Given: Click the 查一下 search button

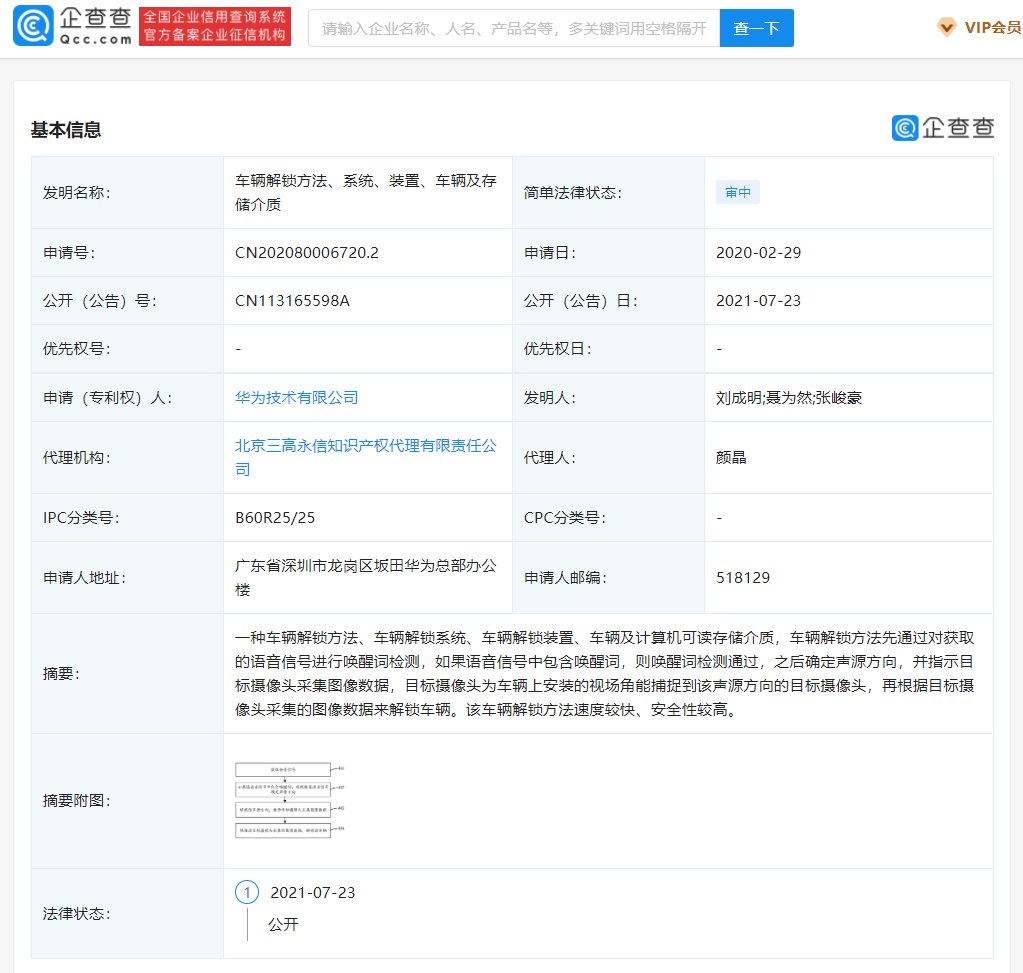Looking at the screenshot, I should point(756,28).
